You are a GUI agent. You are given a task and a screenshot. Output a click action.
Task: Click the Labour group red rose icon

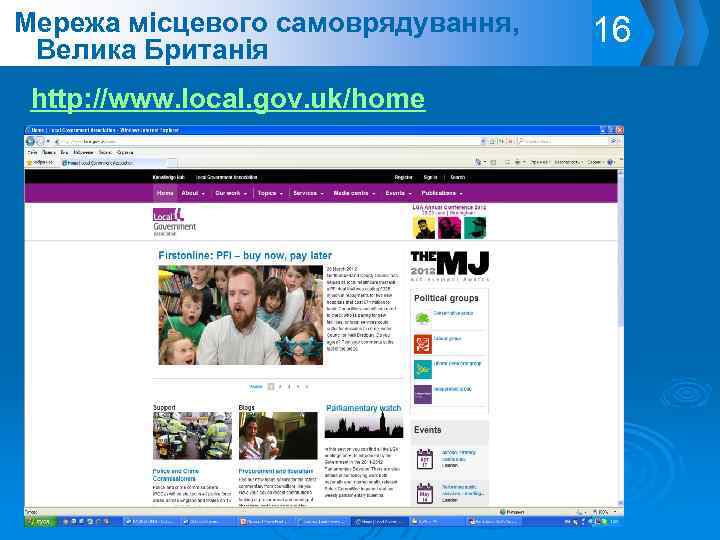(x=422, y=344)
